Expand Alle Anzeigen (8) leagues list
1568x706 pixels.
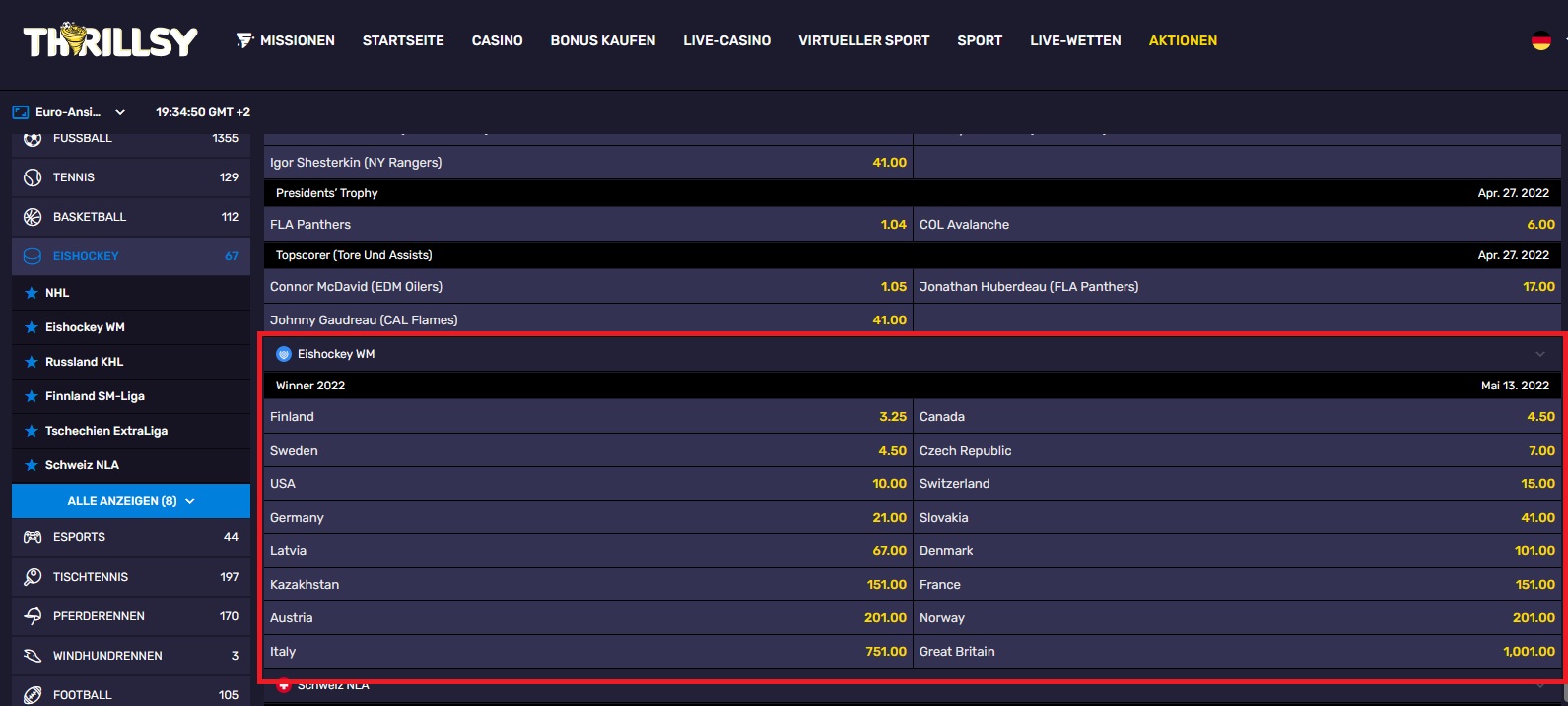(131, 501)
